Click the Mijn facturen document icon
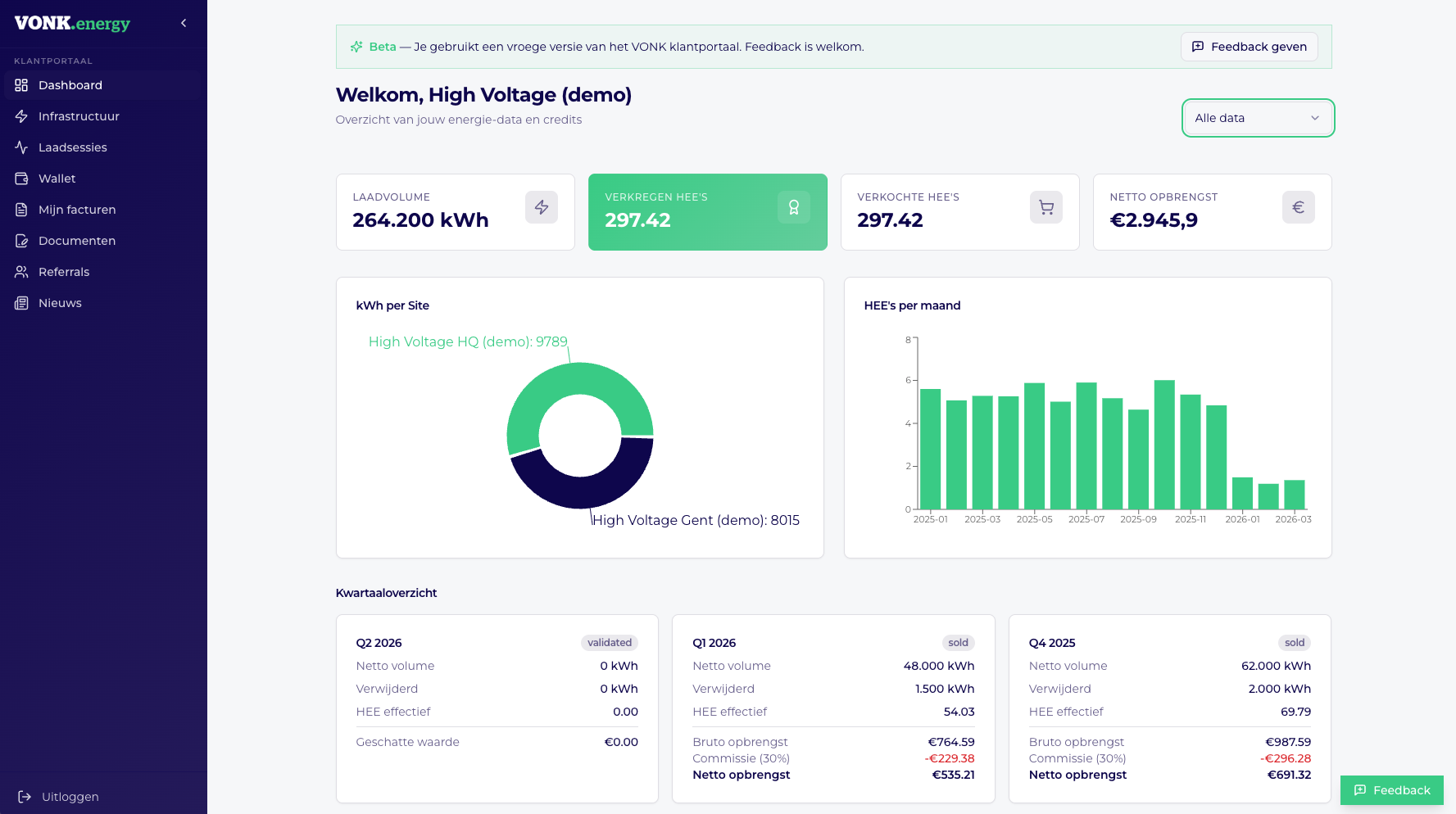Image resolution: width=1456 pixels, height=814 pixels. (x=21, y=210)
